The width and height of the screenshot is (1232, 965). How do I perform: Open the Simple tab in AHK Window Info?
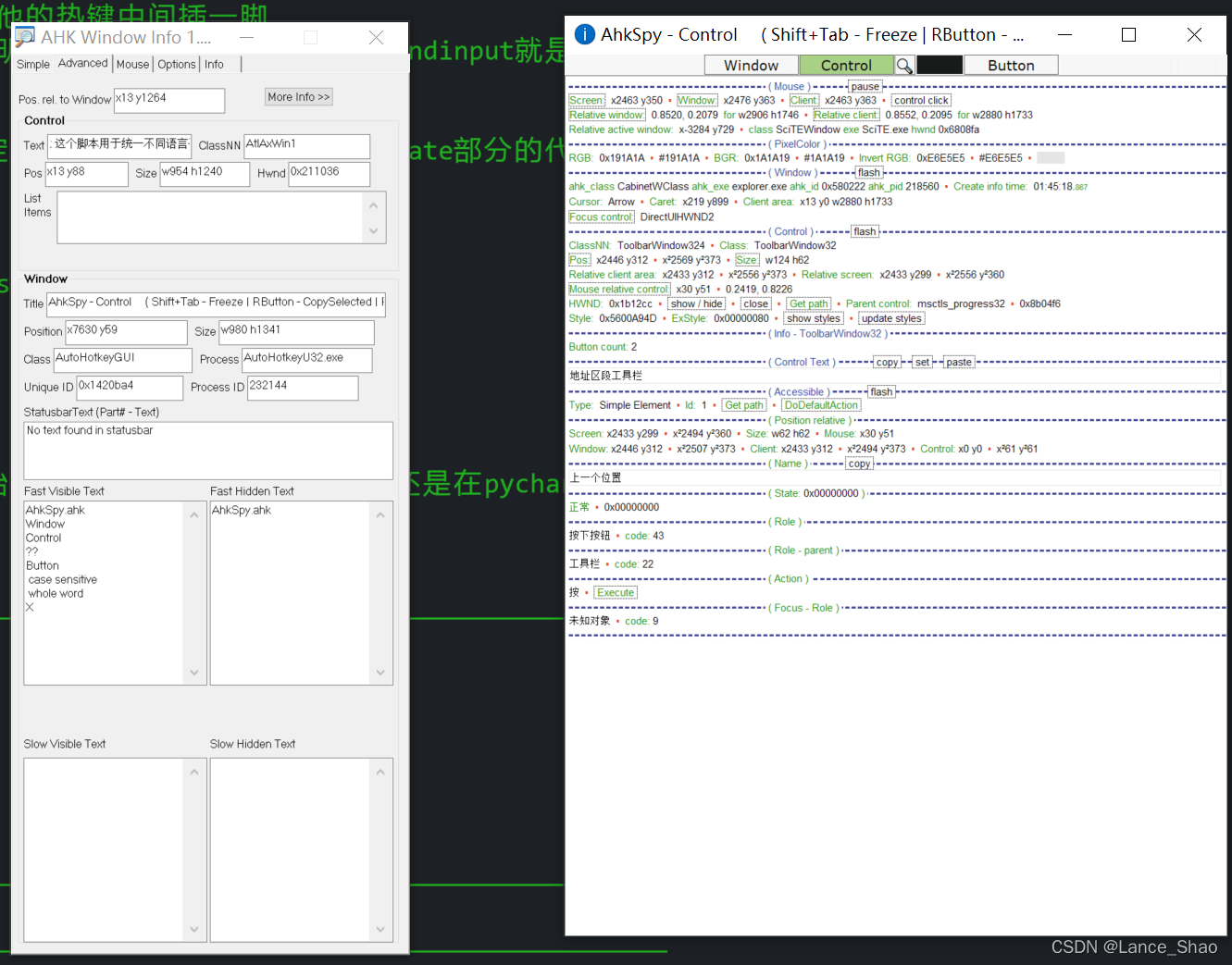coord(33,64)
